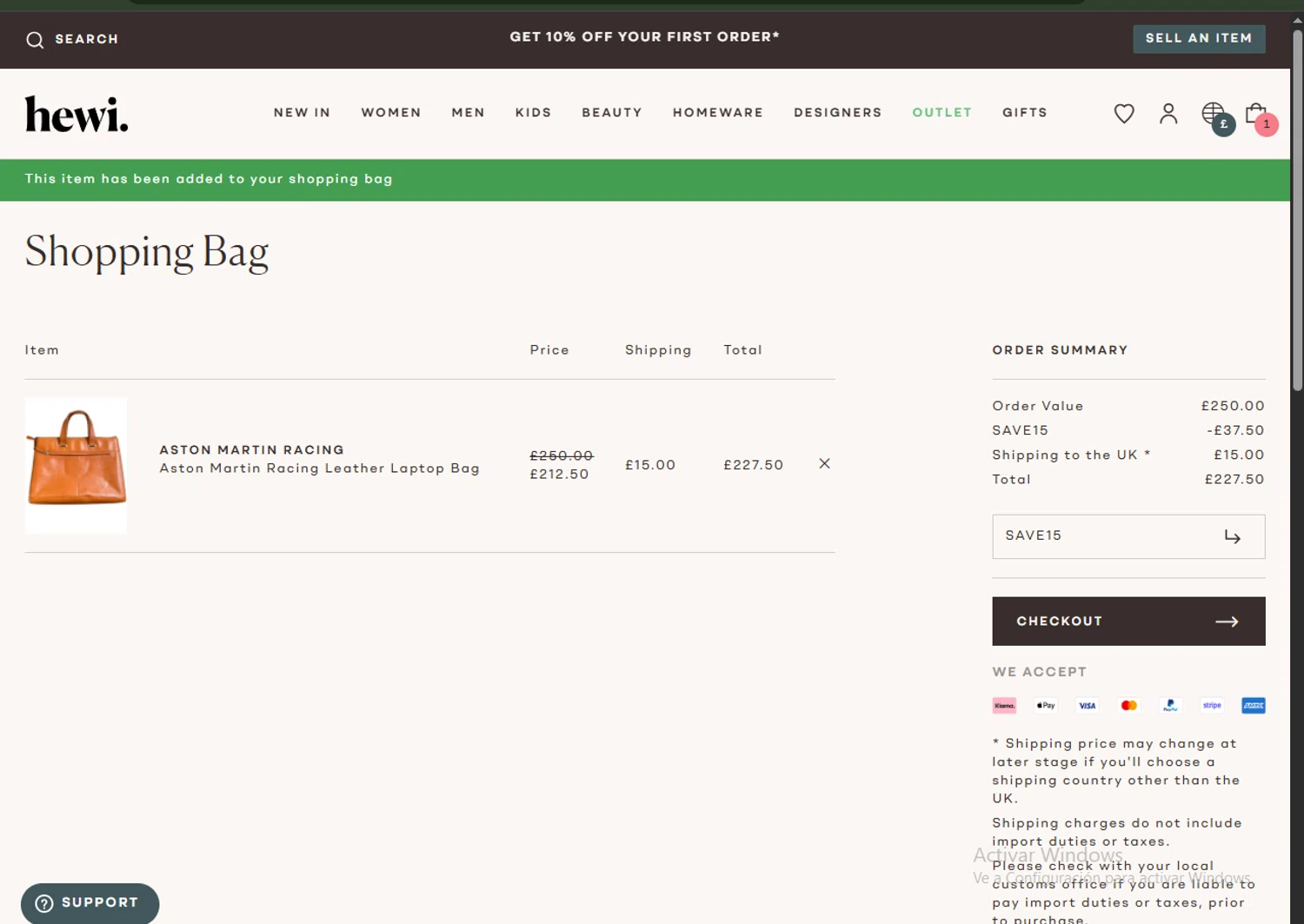Click the 10% off first order banner
The width and height of the screenshot is (1304, 924).
pos(644,37)
